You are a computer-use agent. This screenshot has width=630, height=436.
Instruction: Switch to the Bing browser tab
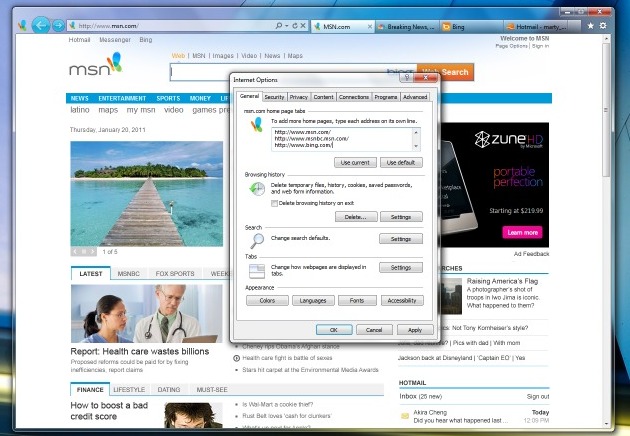point(471,27)
